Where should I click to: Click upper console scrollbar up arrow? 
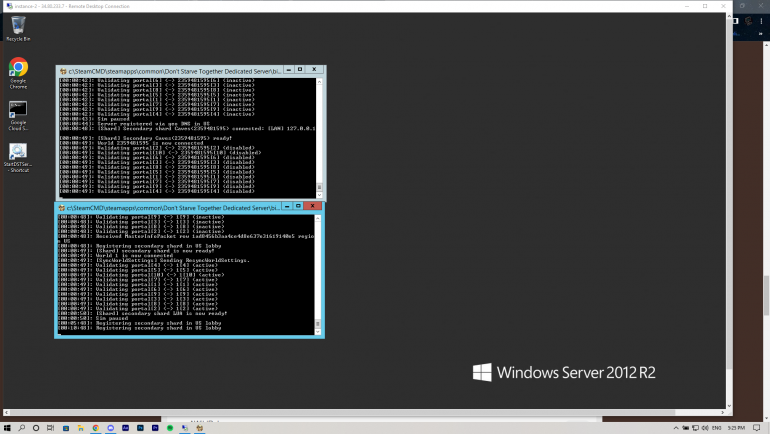pos(319,81)
